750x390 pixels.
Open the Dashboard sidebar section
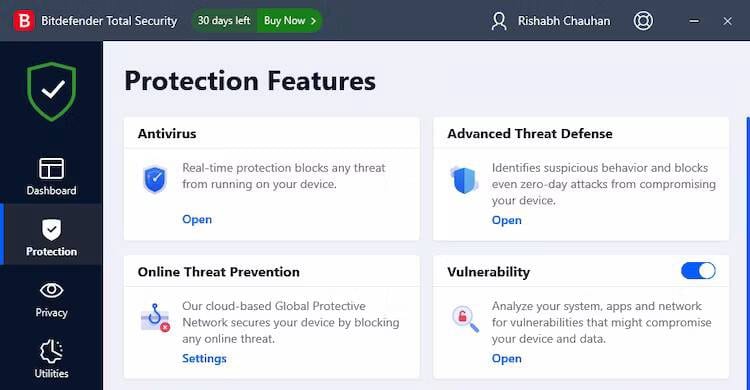[x=51, y=177]
